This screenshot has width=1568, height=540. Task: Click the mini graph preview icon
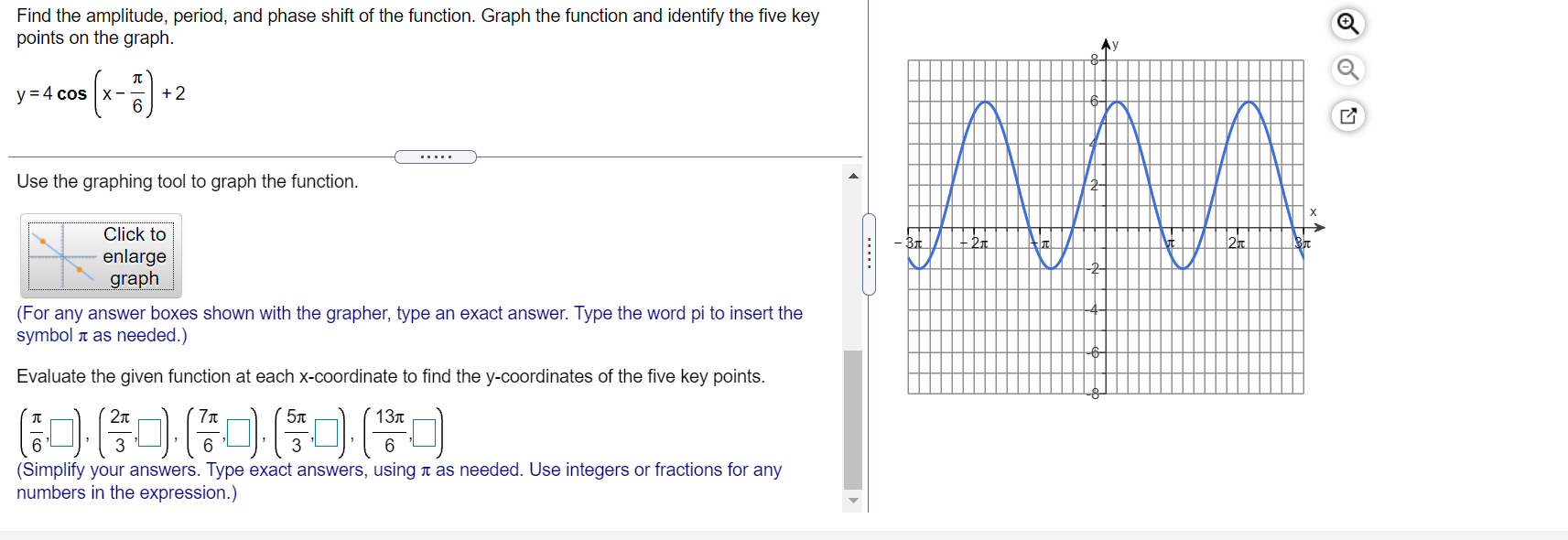click(x=58, y=255)
